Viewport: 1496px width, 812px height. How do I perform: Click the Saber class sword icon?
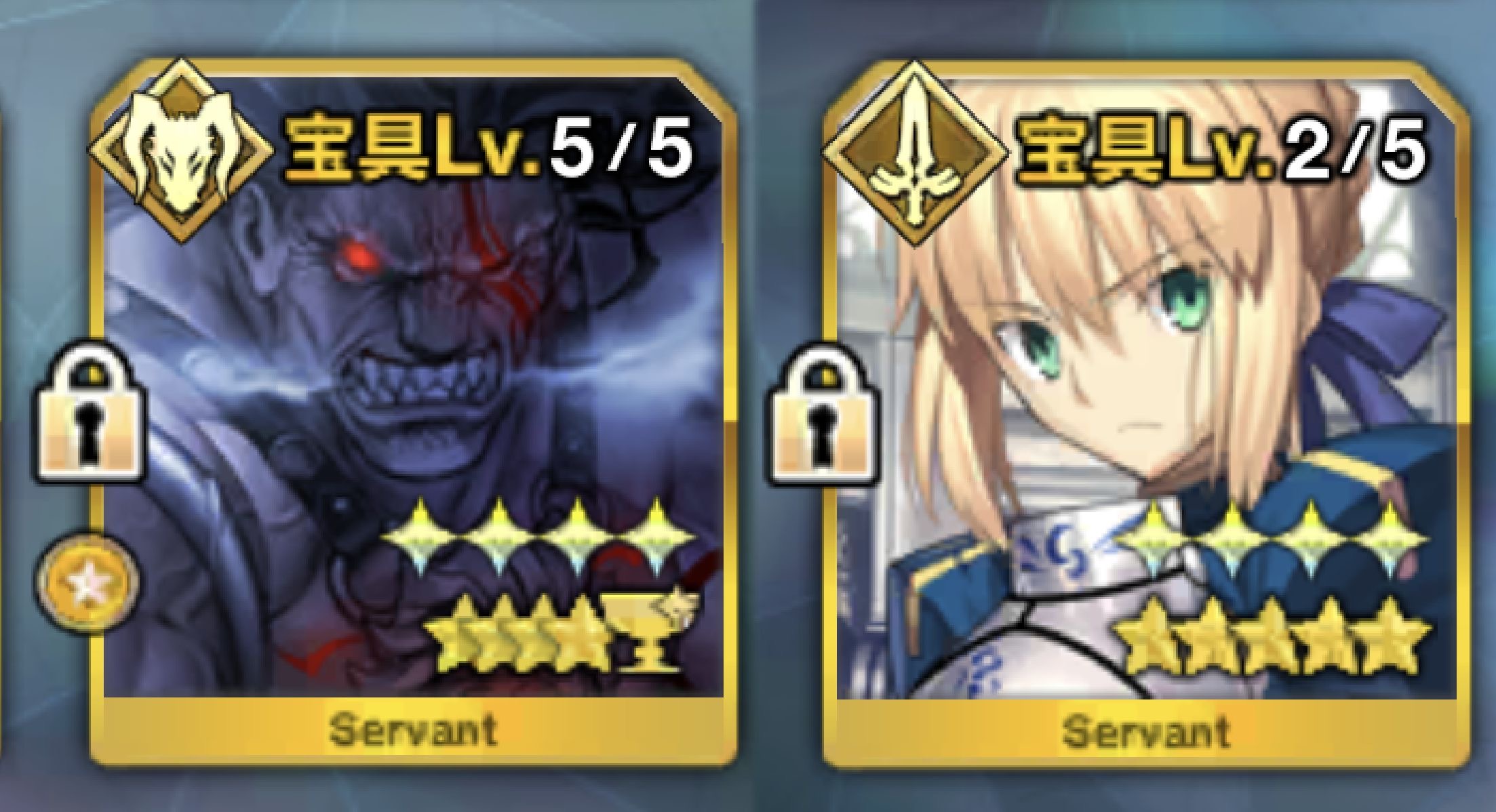coord(915,153)
